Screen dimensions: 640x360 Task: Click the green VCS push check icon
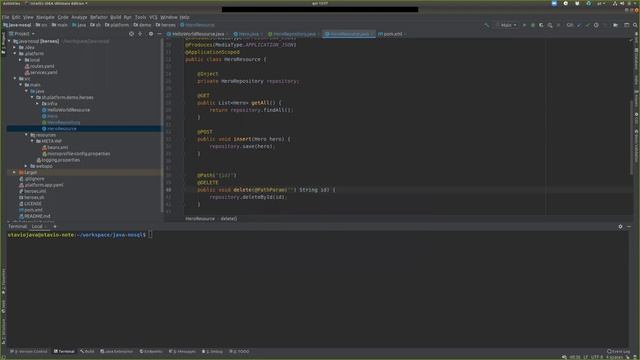coord(587,25)
